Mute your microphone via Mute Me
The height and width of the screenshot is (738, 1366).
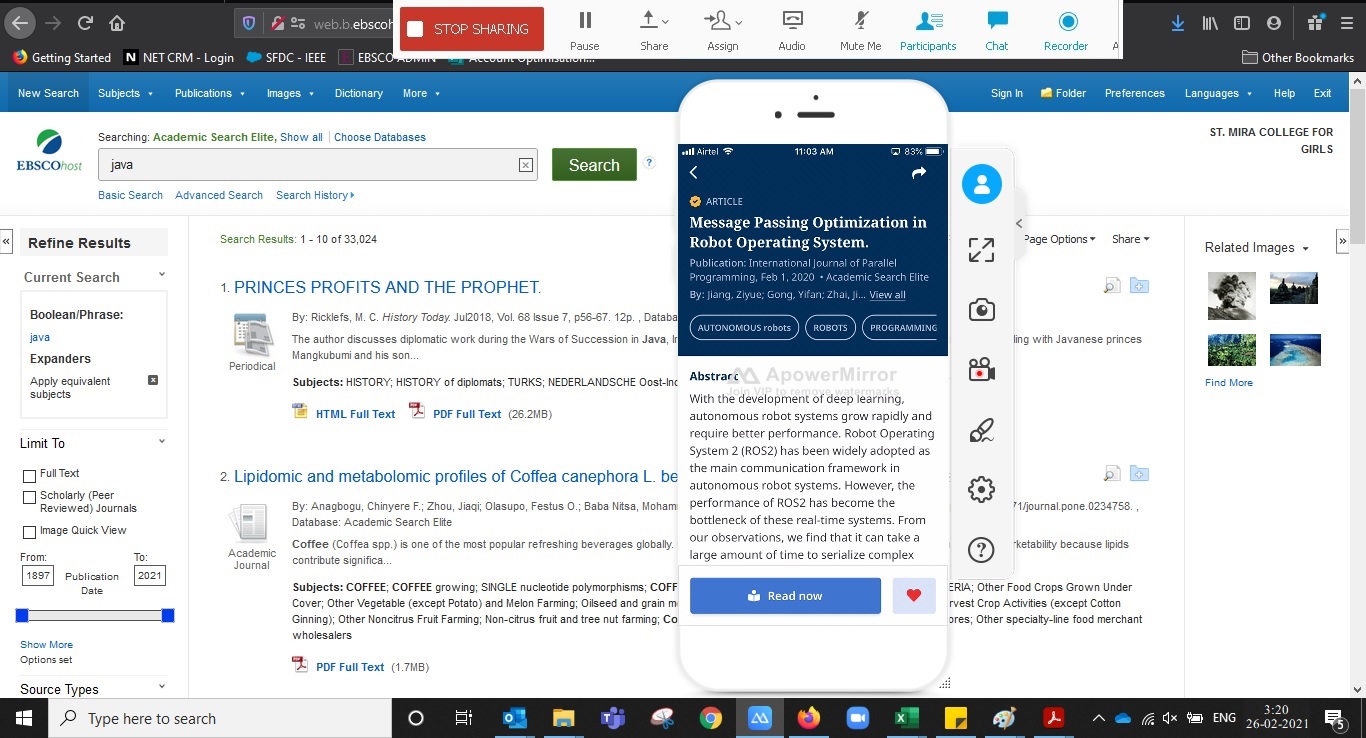point(859,29)
